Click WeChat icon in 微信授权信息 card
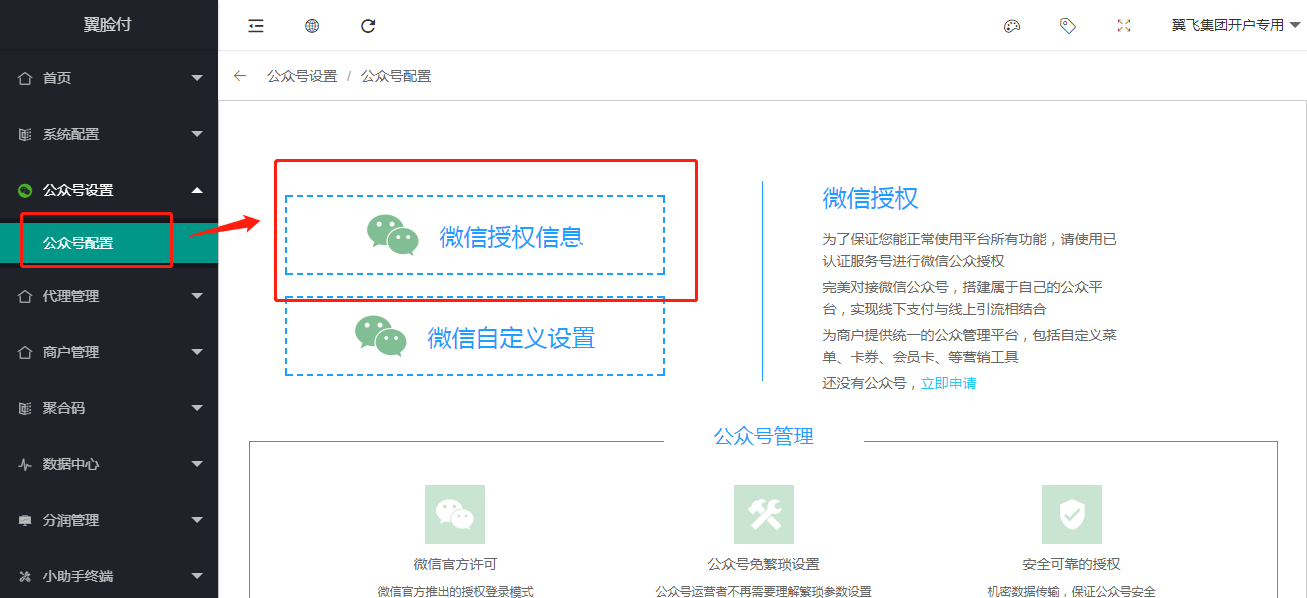The height and width of the screenshot is (598, 1307). point(392,235)
